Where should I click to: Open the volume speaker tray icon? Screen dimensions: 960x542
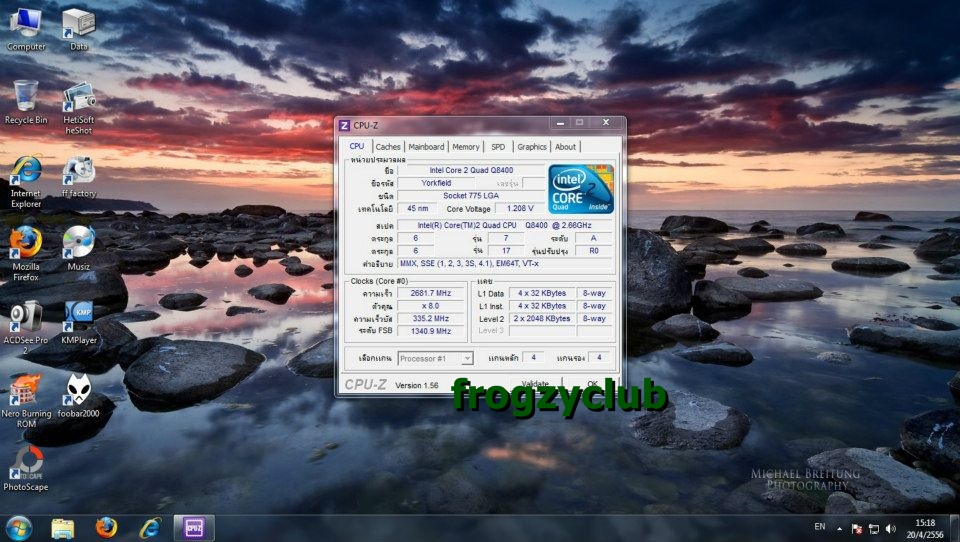click(x=891, y=529)
